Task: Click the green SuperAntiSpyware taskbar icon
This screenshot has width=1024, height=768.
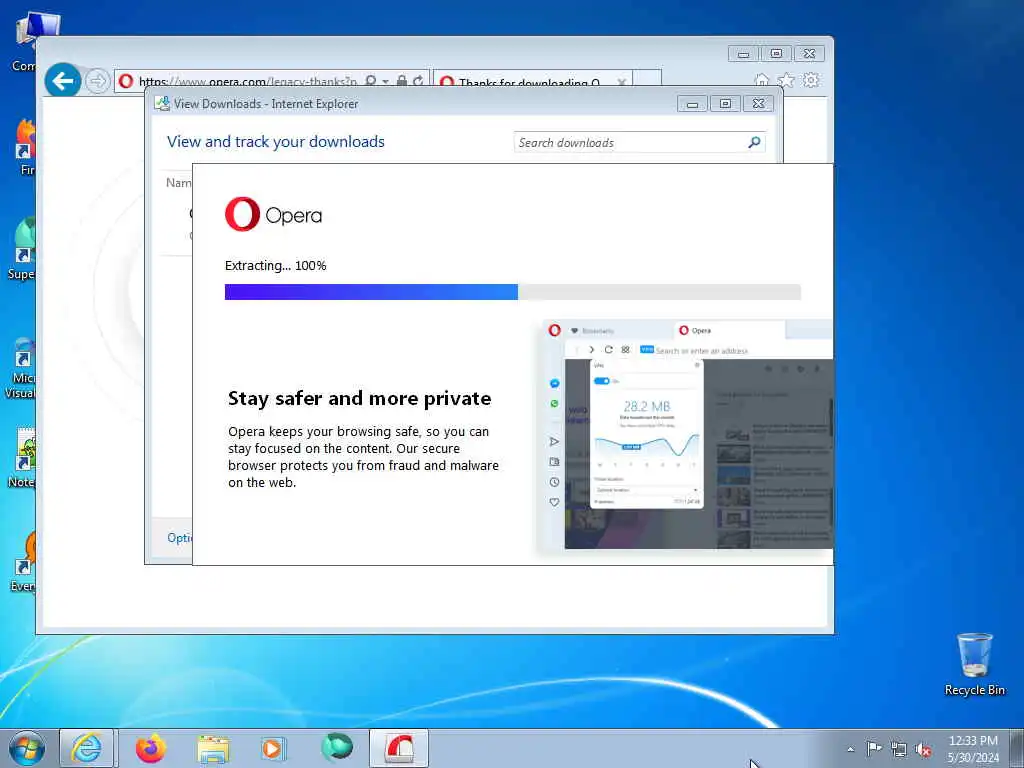Action: (337, 748)
